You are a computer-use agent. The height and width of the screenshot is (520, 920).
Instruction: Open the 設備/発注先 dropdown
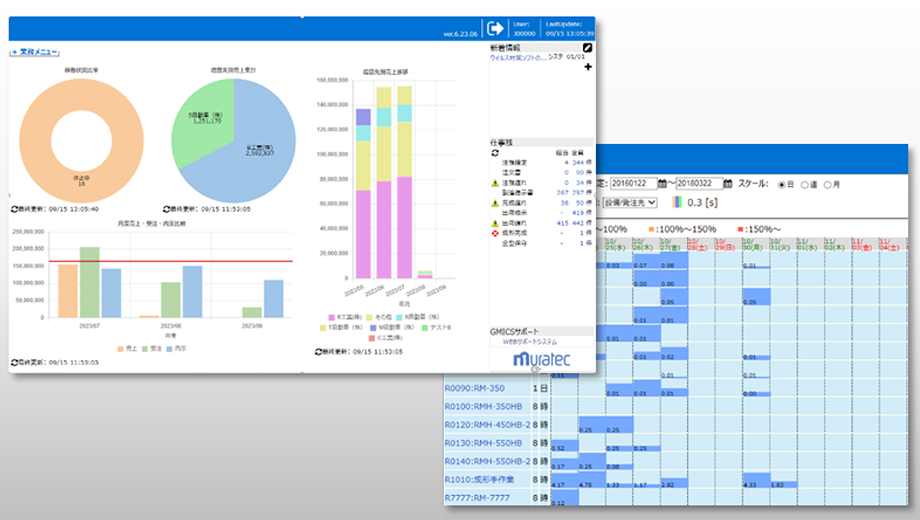tap(628, 202)
